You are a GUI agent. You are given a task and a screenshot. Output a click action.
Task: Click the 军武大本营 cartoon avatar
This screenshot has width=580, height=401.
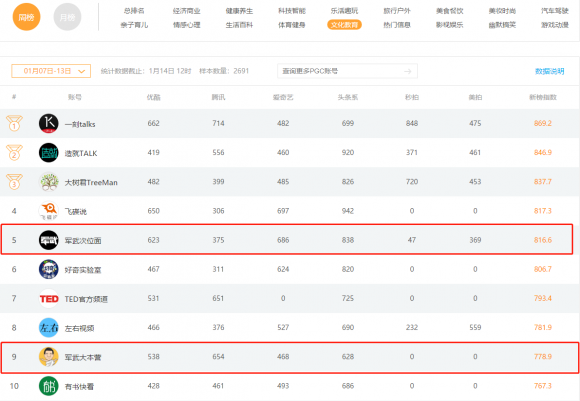pyautogui.click(x=48, y=357)
